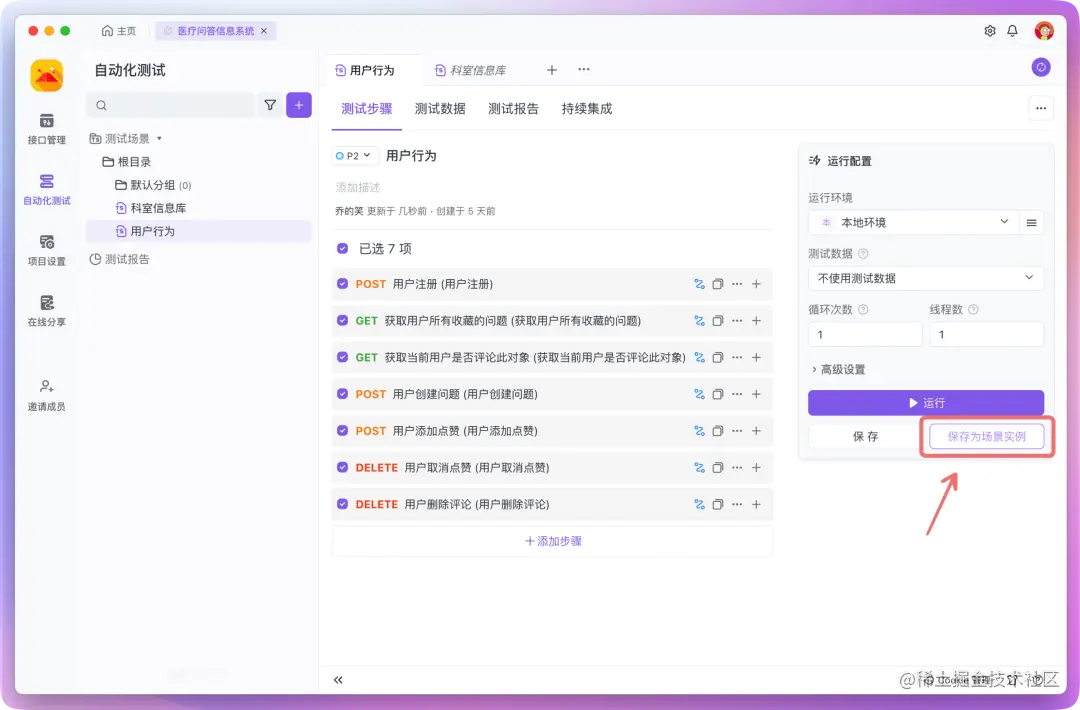Click the 运行 button
The width and height of the screenshot is (1080, 710).
click(926, 402)
